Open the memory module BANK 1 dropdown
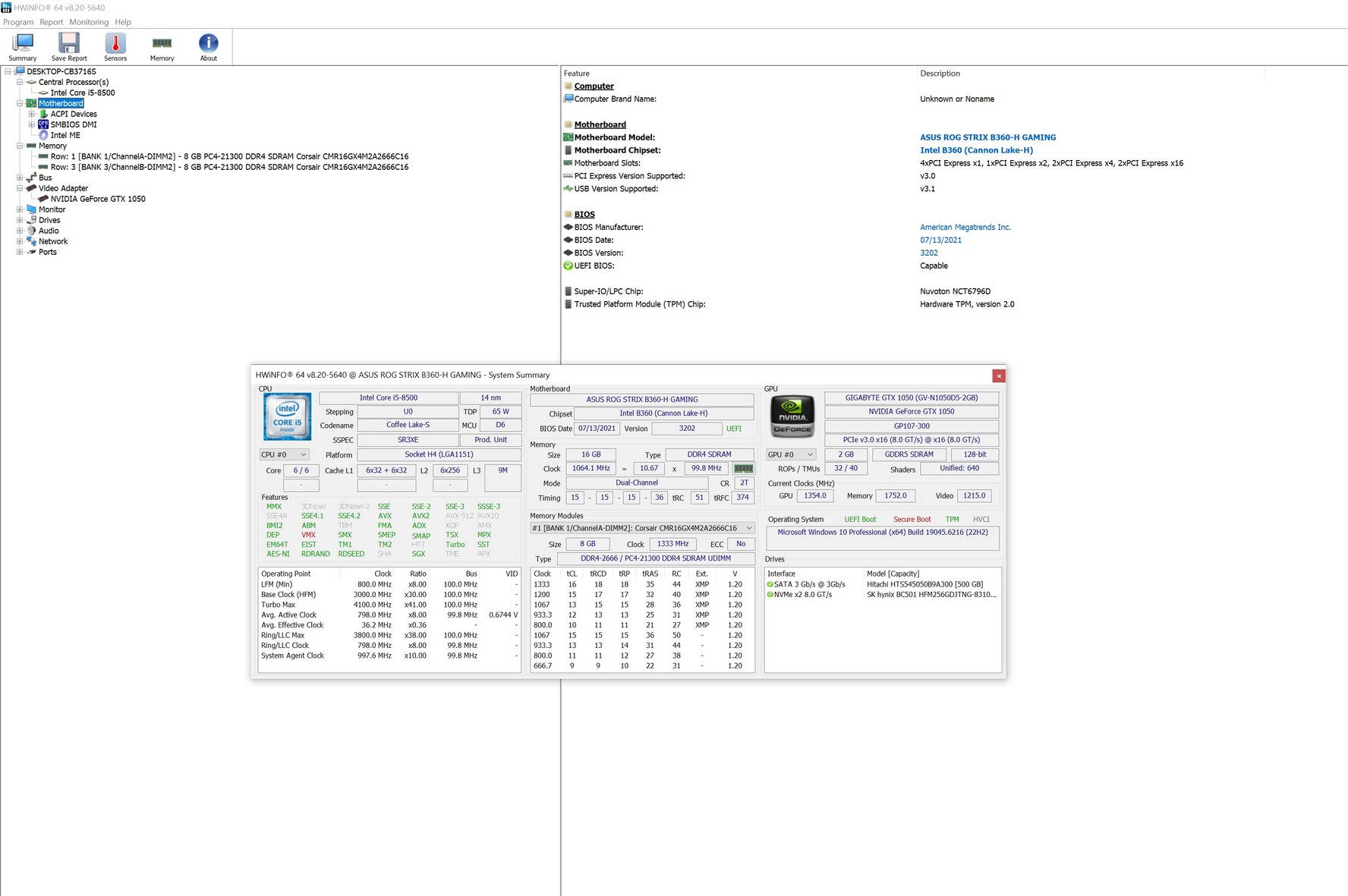 tap(642, 528)
